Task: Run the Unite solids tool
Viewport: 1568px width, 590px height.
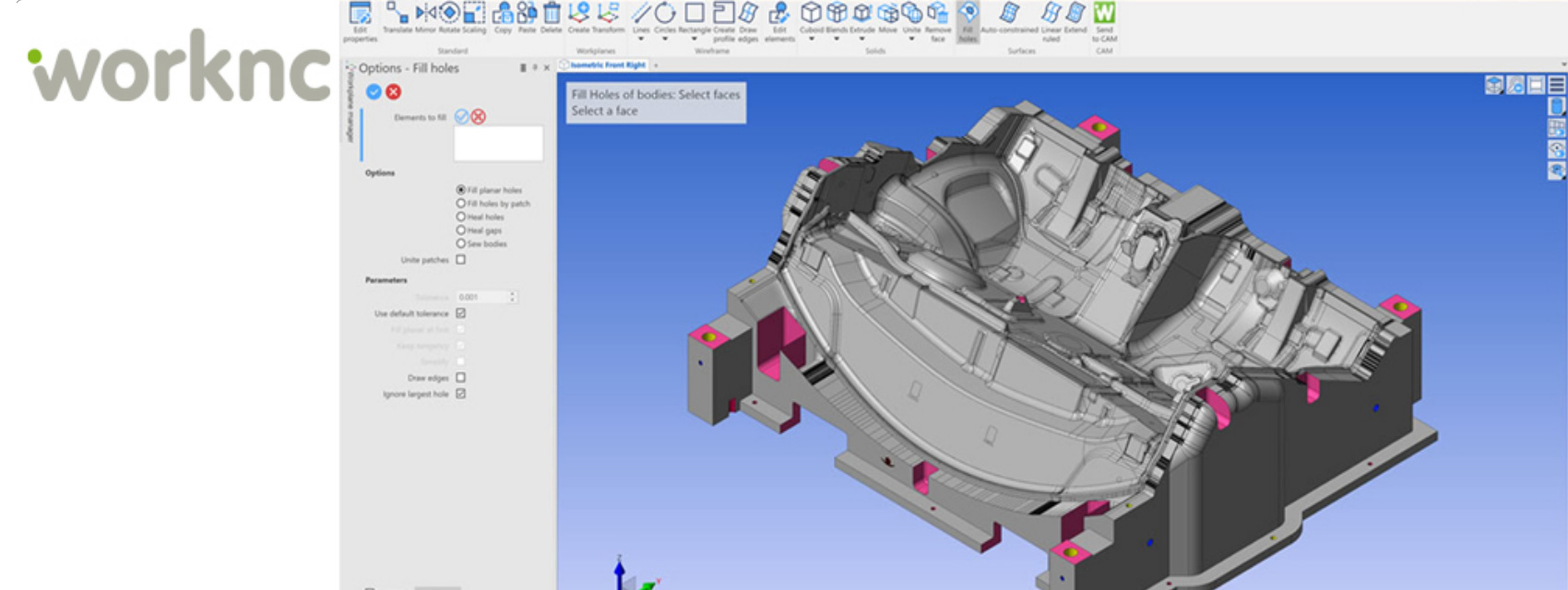Action: pyautogui.click(x=911, y=18)
